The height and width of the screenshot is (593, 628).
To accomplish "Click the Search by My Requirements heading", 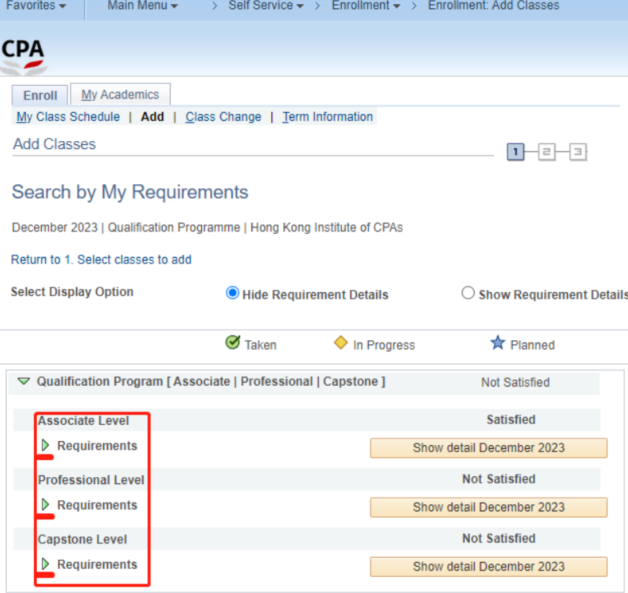I will pos(130,192).
